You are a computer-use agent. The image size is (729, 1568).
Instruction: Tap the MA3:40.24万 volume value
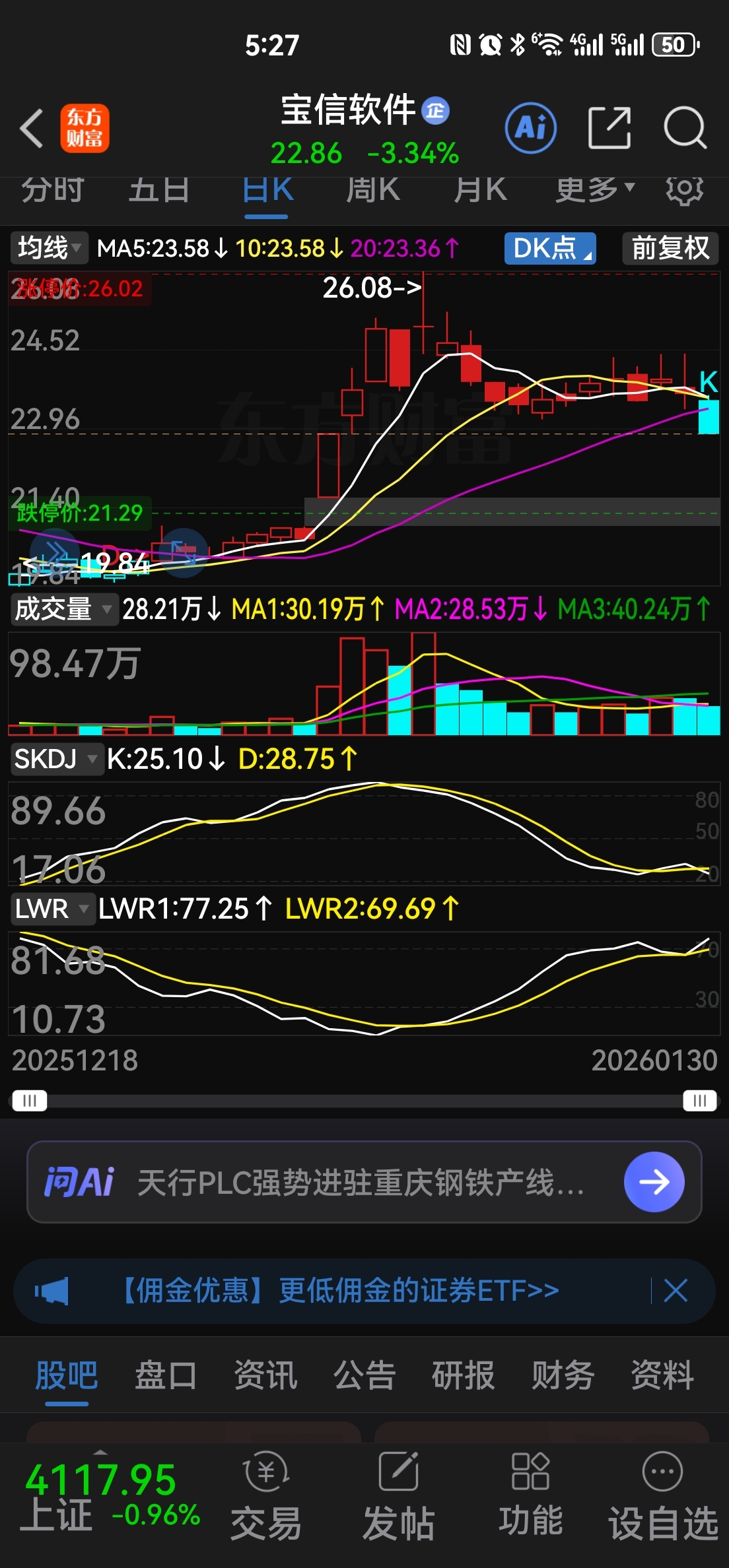pyautogui.click(x=633, y=608)
